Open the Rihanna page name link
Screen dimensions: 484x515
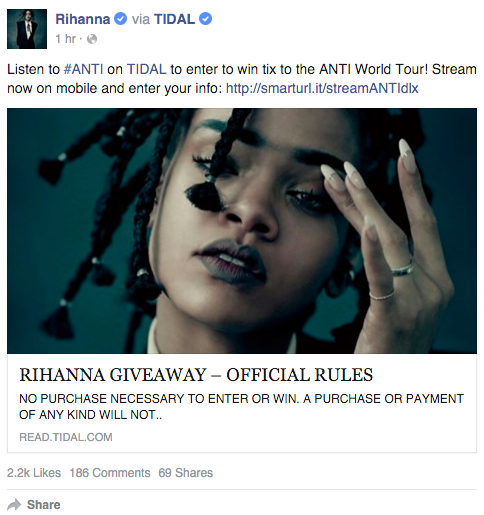click(83, 19)
